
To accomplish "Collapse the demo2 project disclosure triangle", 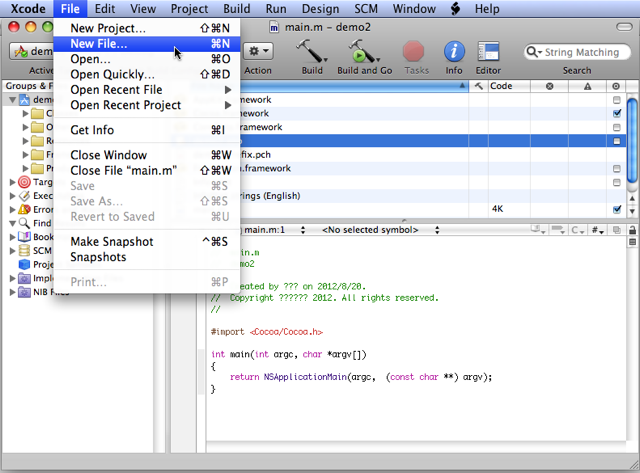I will [x=12, y=100].
